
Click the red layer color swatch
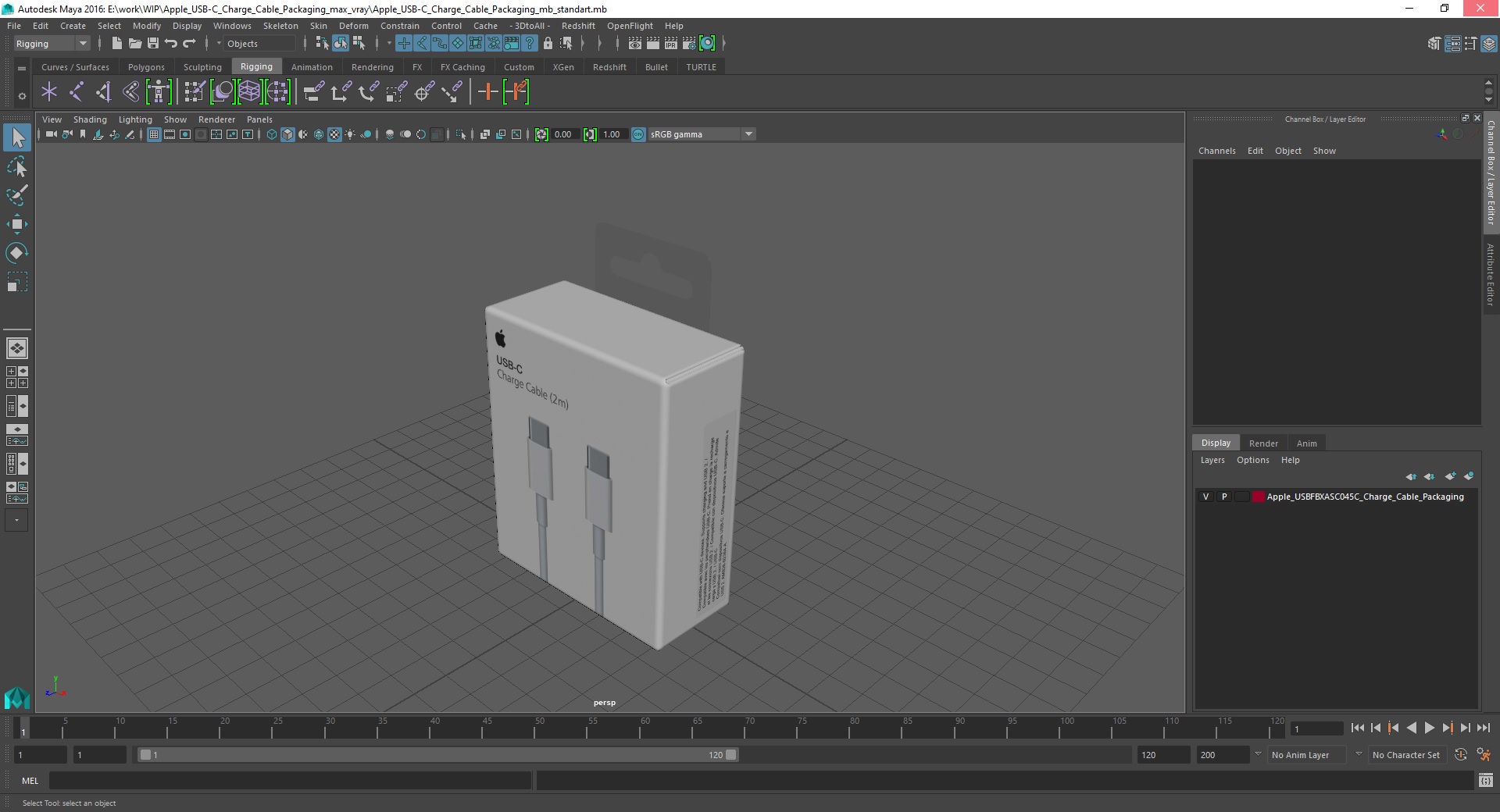click(x=1258, y=497)
